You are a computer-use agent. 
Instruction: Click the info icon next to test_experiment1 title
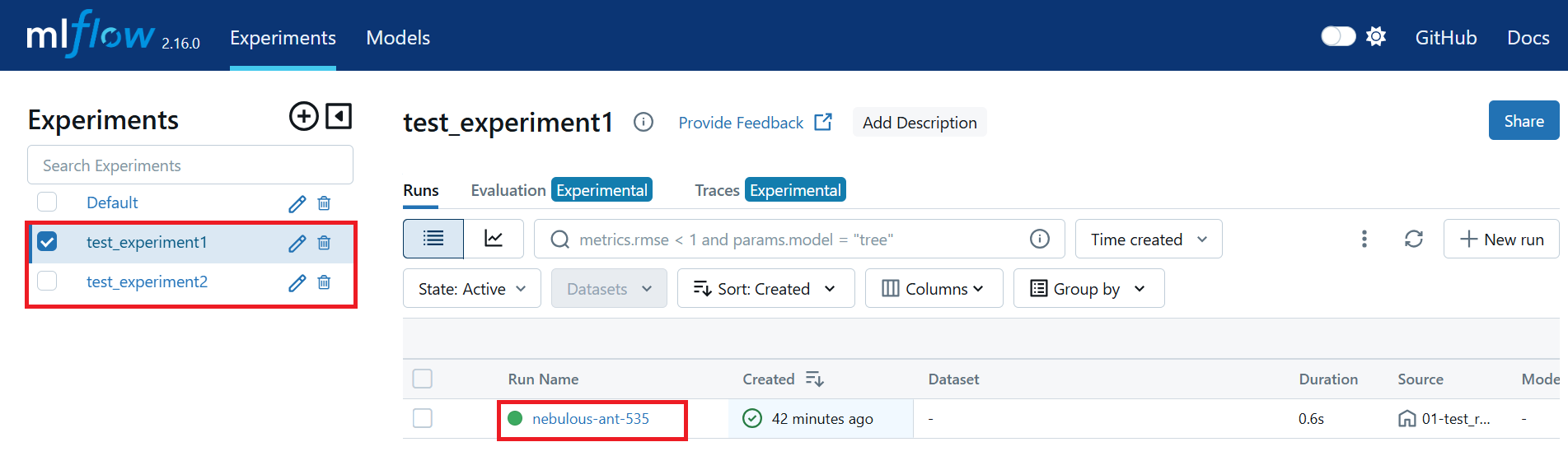point(644,122)
